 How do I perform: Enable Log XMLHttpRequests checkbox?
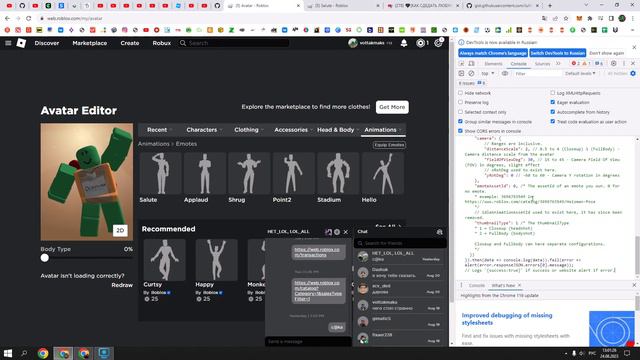coord(553,93)
